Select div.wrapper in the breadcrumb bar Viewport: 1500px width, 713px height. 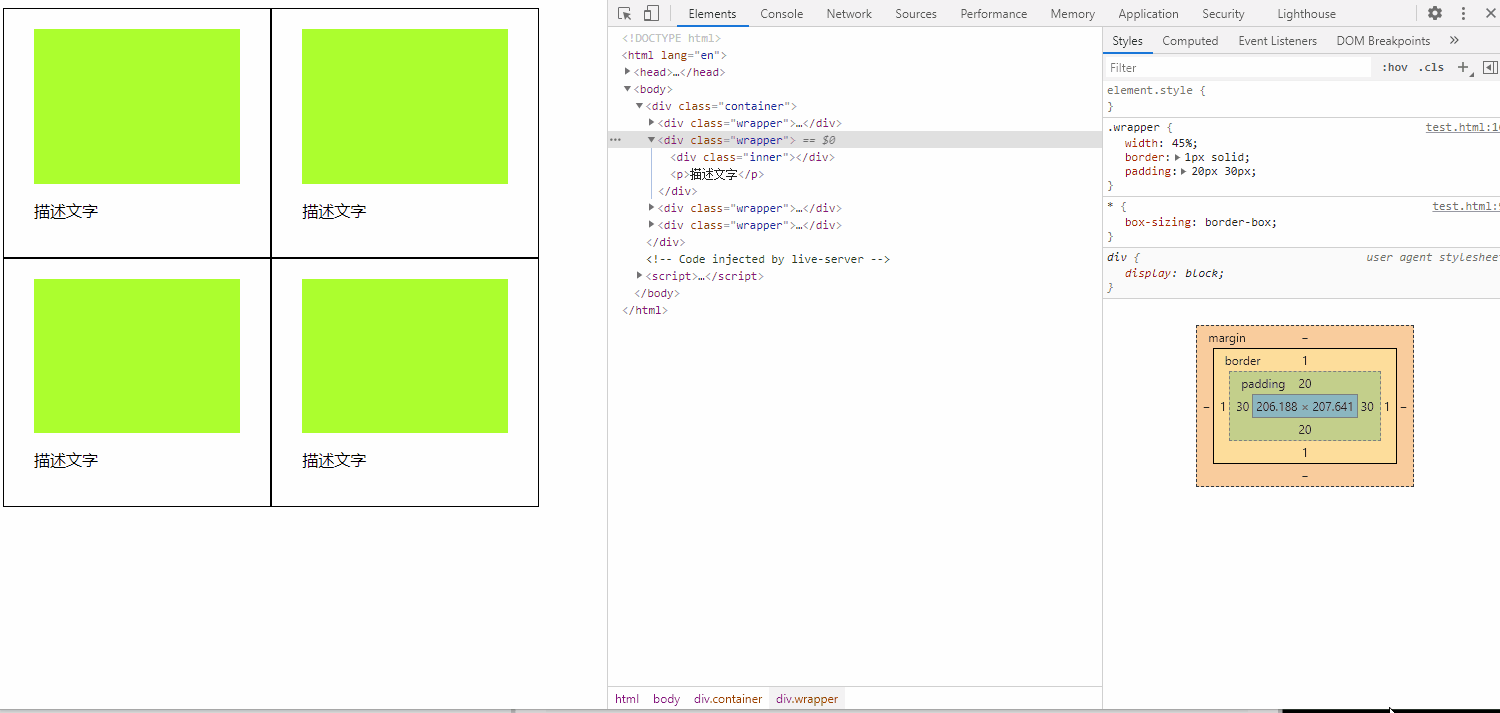(807, 699)
